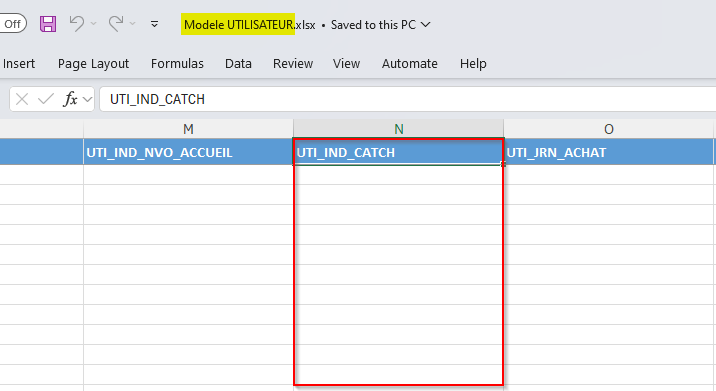Open the Page Layout tab

93,63
